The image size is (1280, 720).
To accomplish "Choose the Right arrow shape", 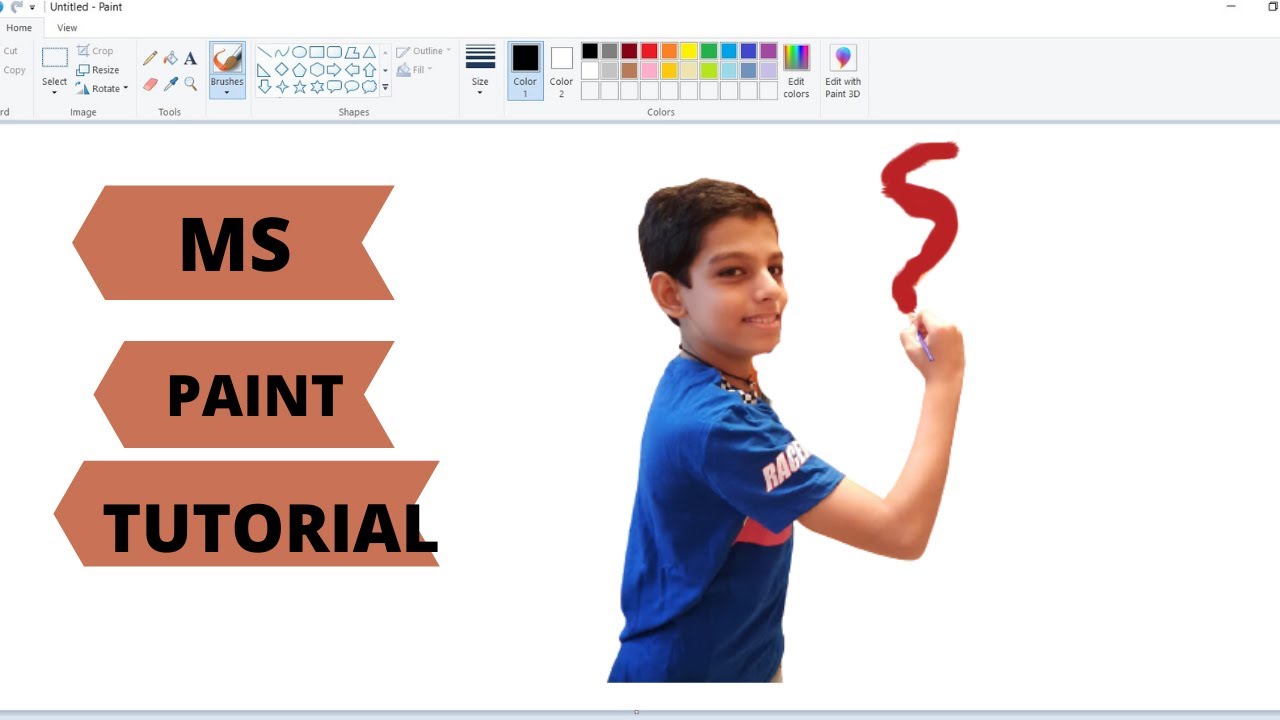I will pos(334,70).
